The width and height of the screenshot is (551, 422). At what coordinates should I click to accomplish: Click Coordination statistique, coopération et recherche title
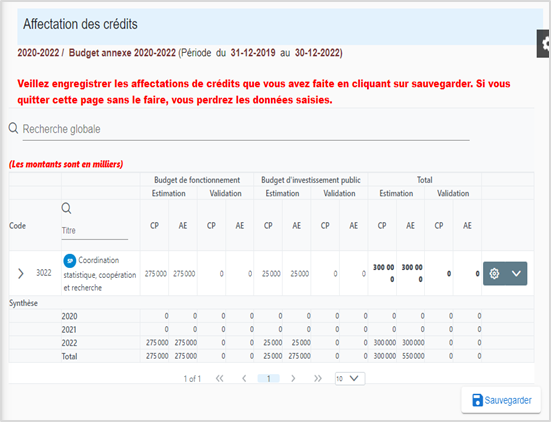point(100,274)
